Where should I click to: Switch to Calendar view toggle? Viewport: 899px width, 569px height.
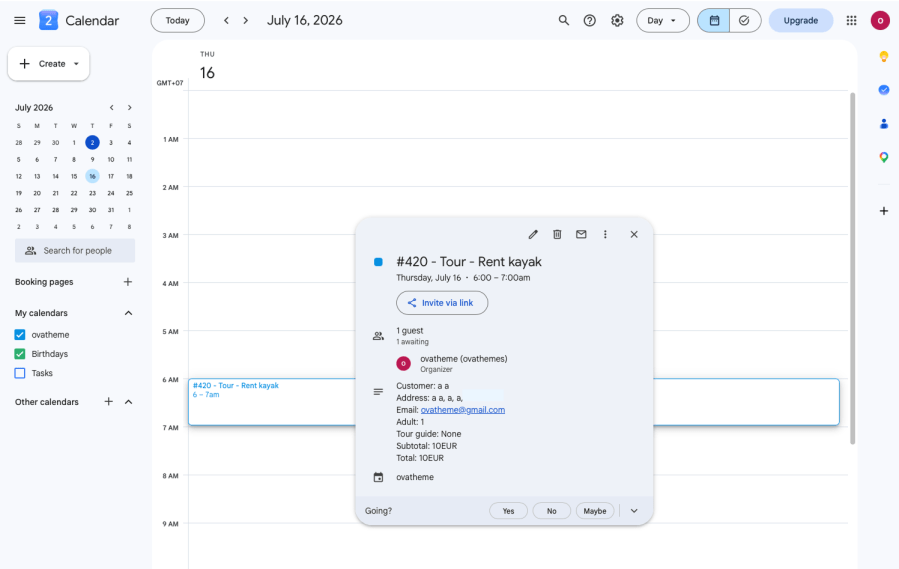714,21
